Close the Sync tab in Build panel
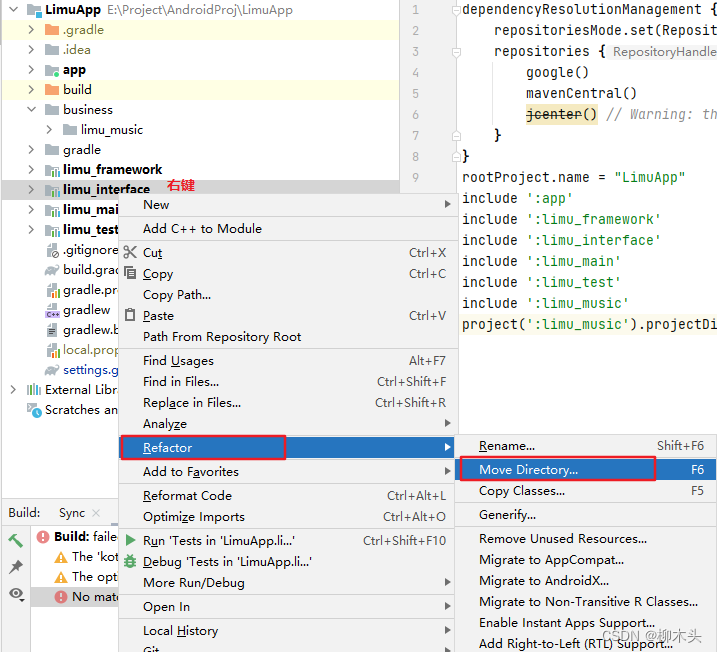717x652 pixels. point(96,513)
